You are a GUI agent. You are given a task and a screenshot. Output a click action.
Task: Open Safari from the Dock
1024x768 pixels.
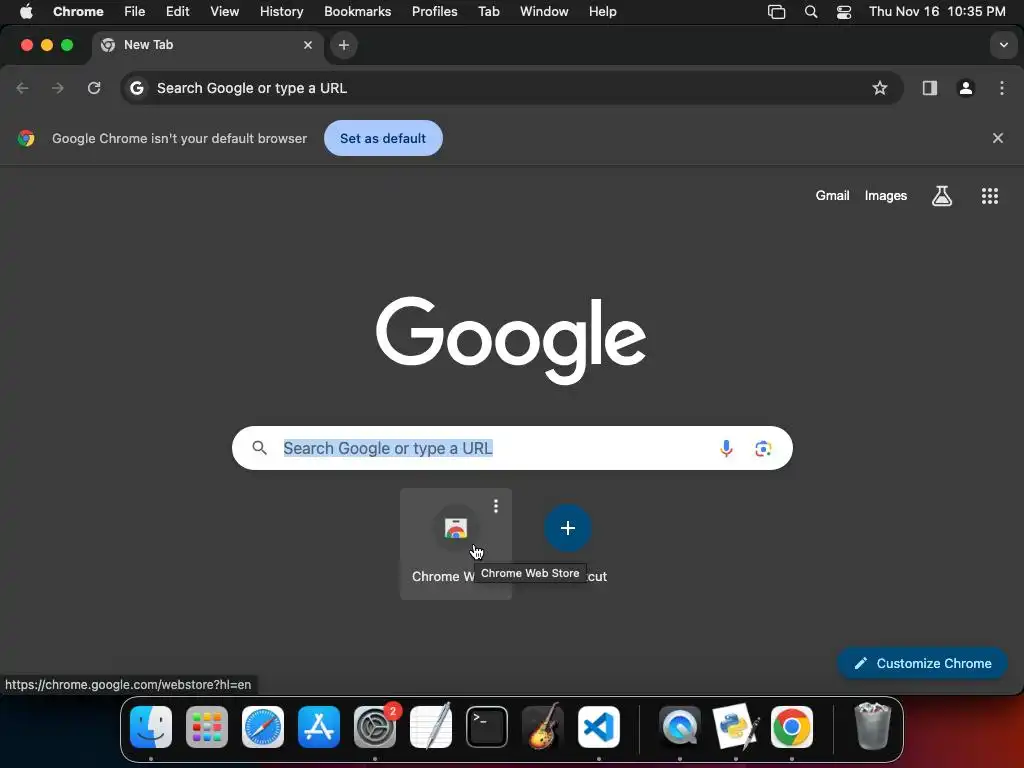[x=263, y=727]
